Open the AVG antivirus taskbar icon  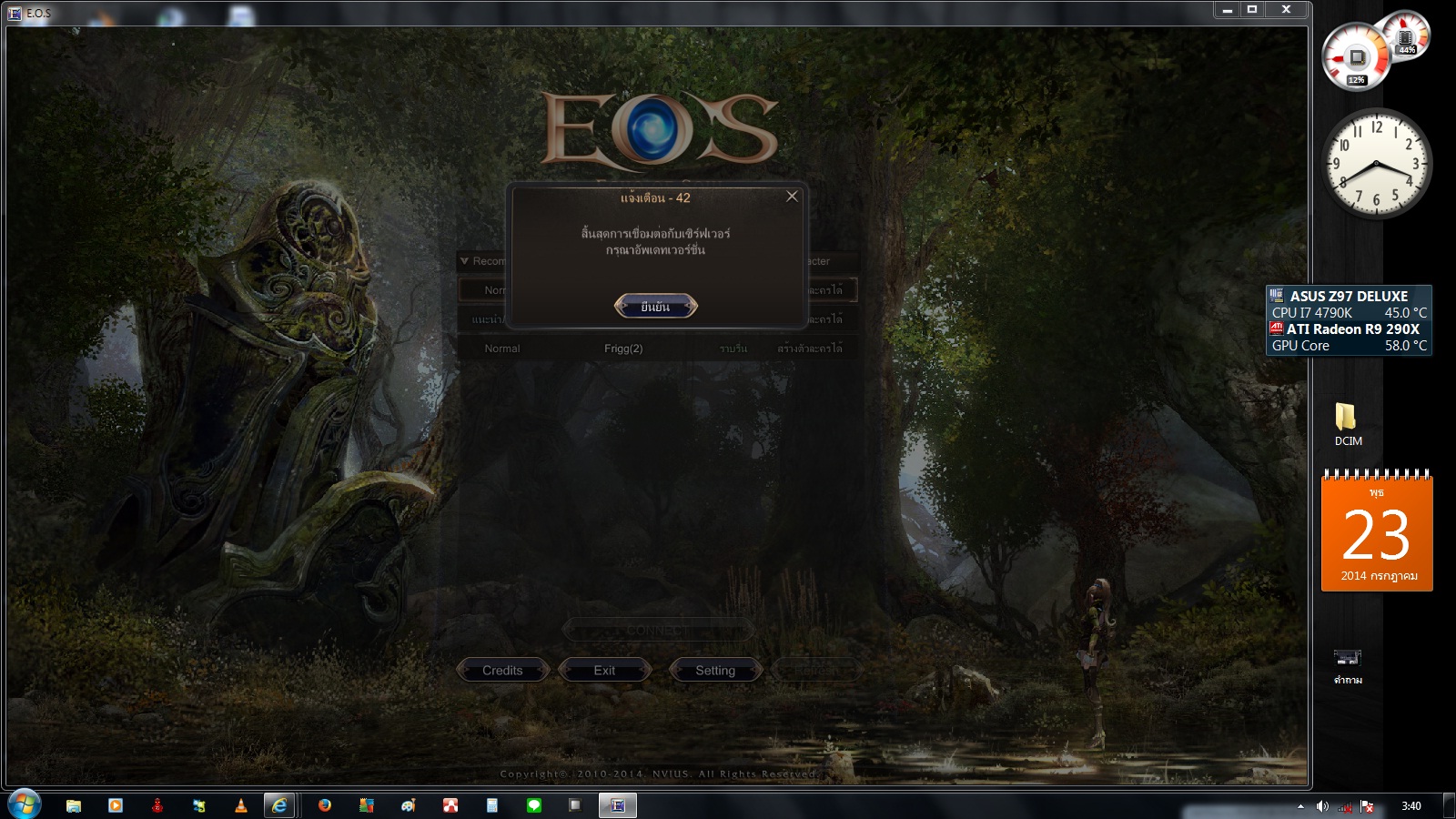coord(367,805)
